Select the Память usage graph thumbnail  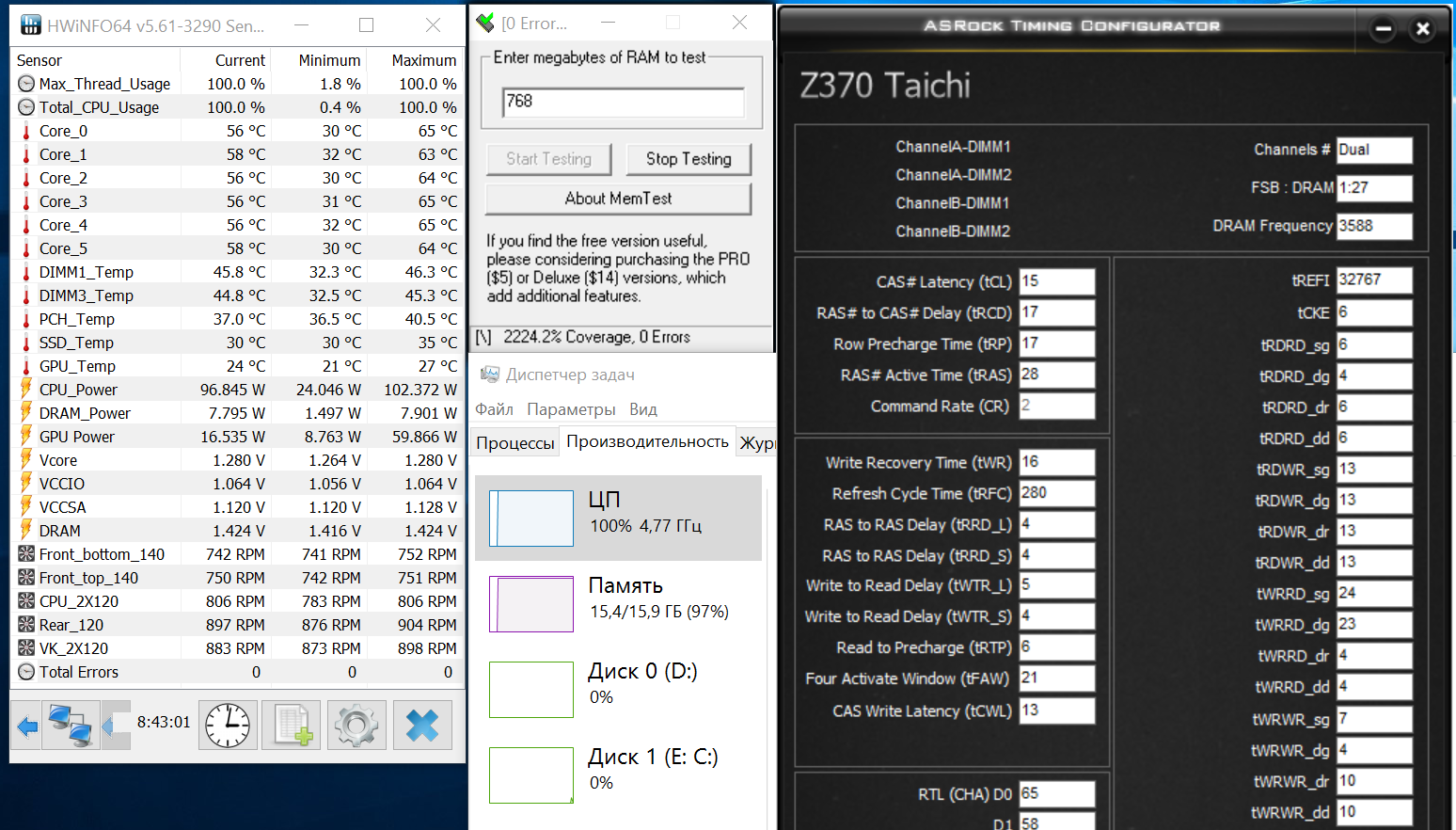(x=531, y=604)
